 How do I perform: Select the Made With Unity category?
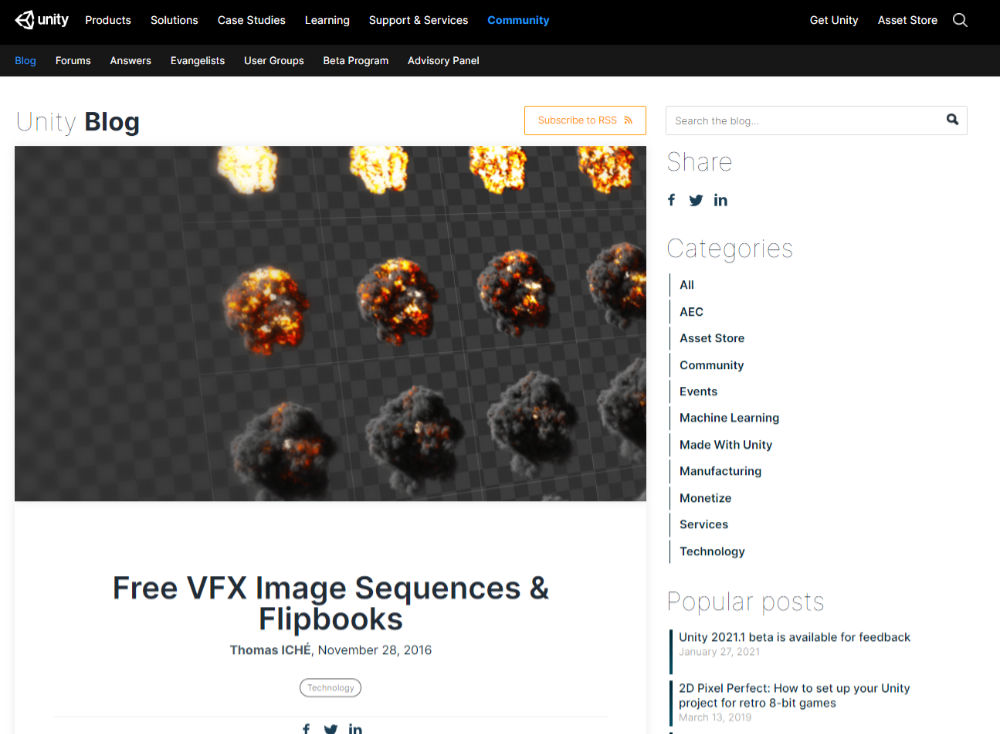[x=725, y=444]
